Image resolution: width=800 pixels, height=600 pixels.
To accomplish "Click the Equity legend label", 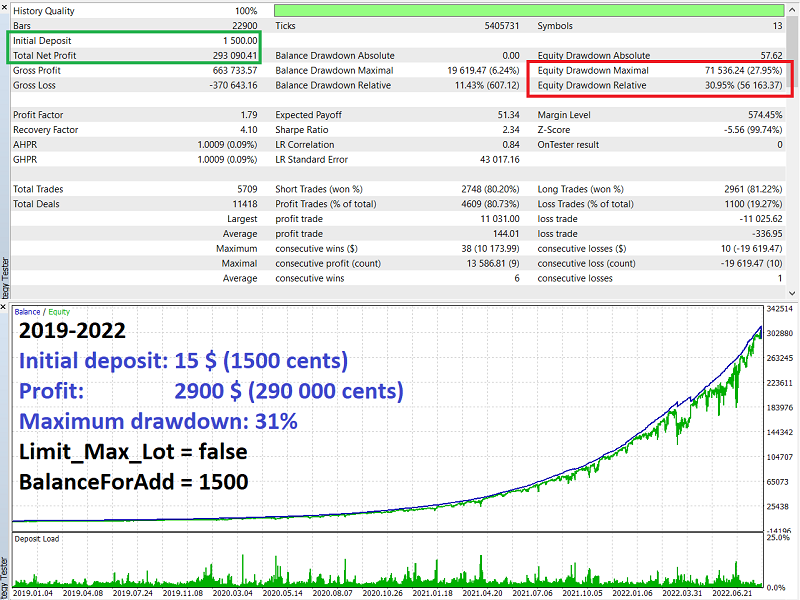I will 59,312.
